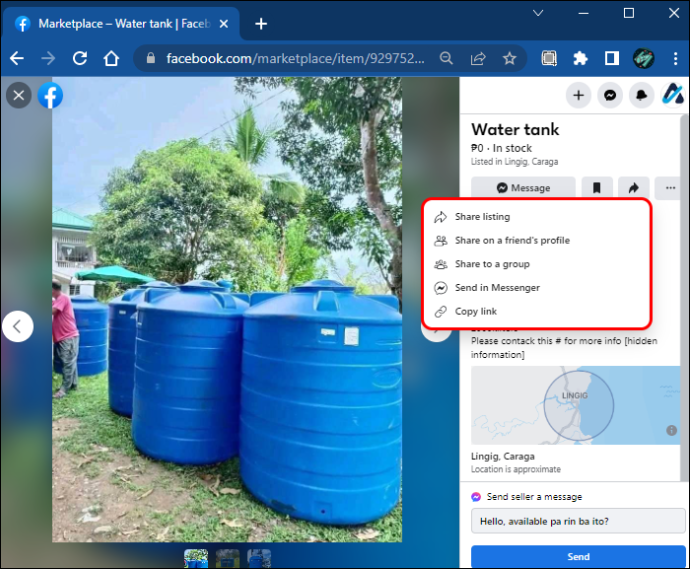
Task: Choose Share on a friend's profile
Action: click(512, 241)
